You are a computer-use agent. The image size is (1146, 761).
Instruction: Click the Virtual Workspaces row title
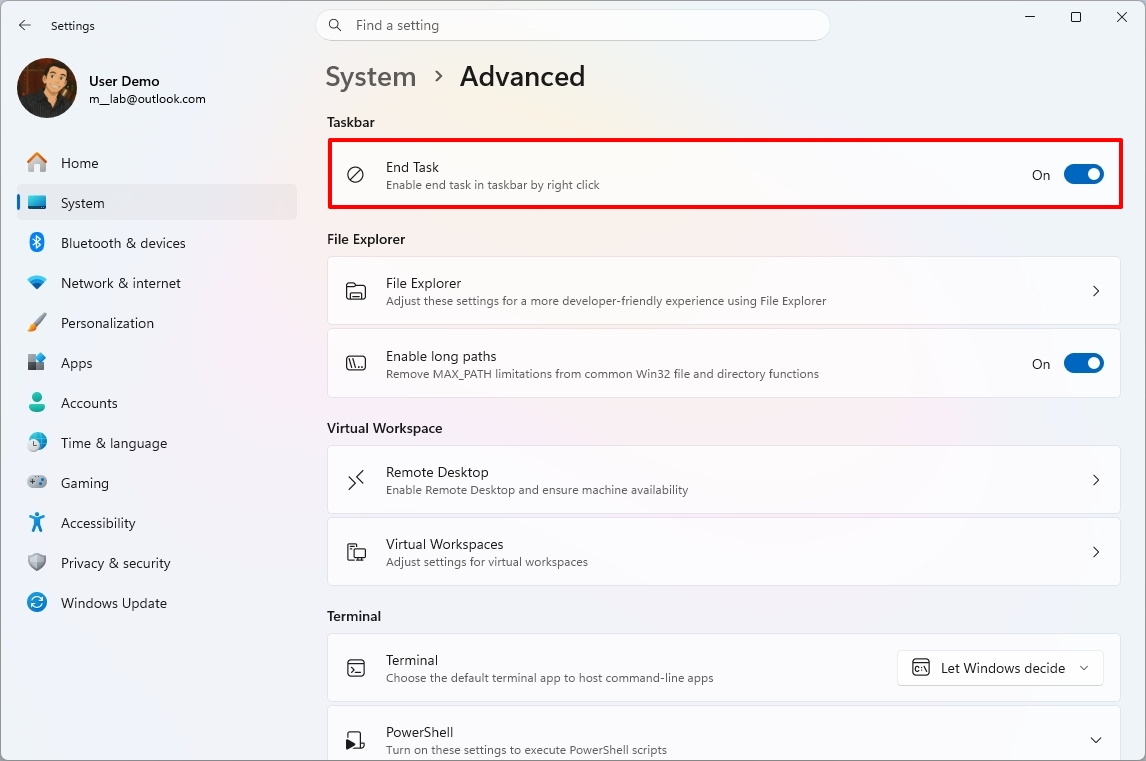coord(444,544)
